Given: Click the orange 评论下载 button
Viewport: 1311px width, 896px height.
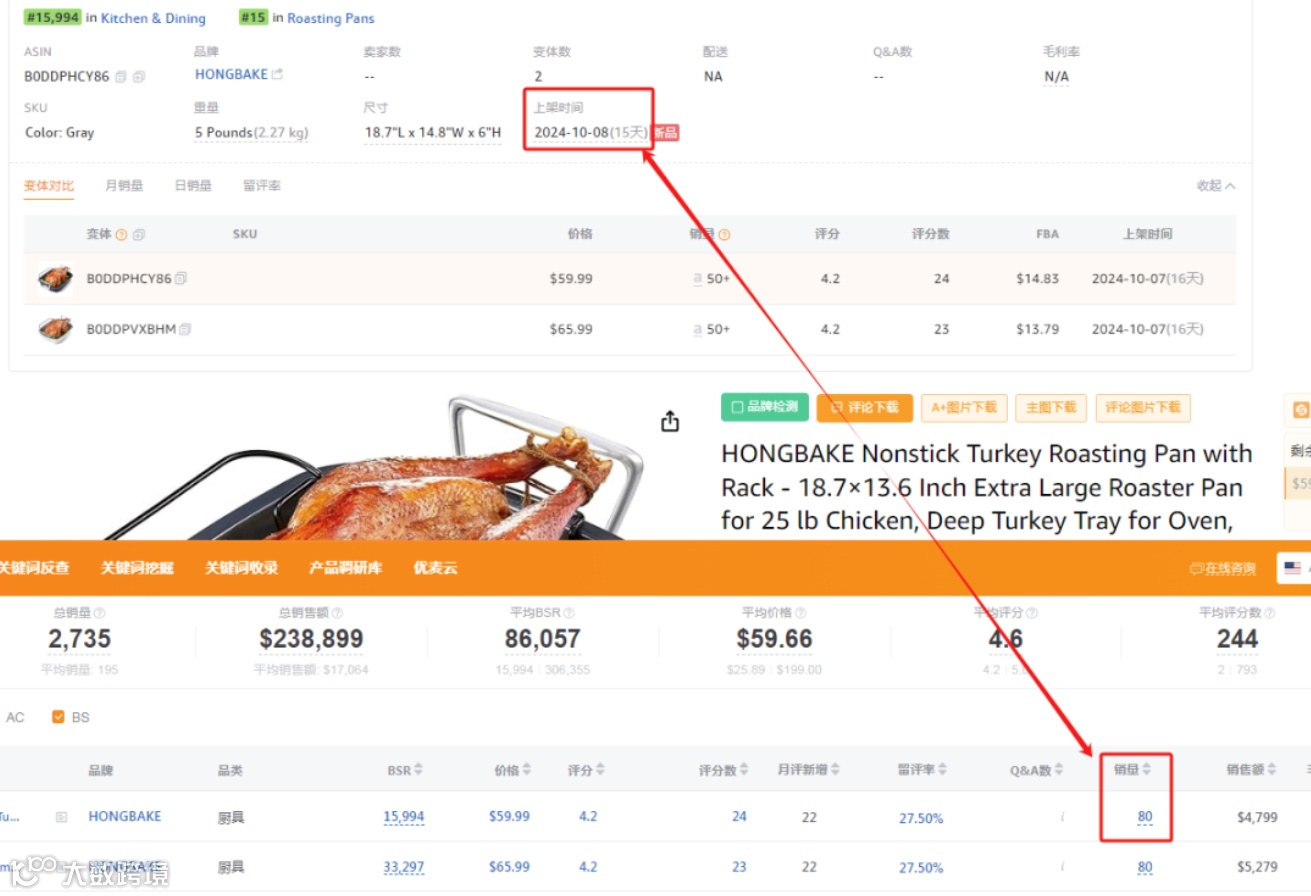Looking at the screenshot, I should click(863, 407).
